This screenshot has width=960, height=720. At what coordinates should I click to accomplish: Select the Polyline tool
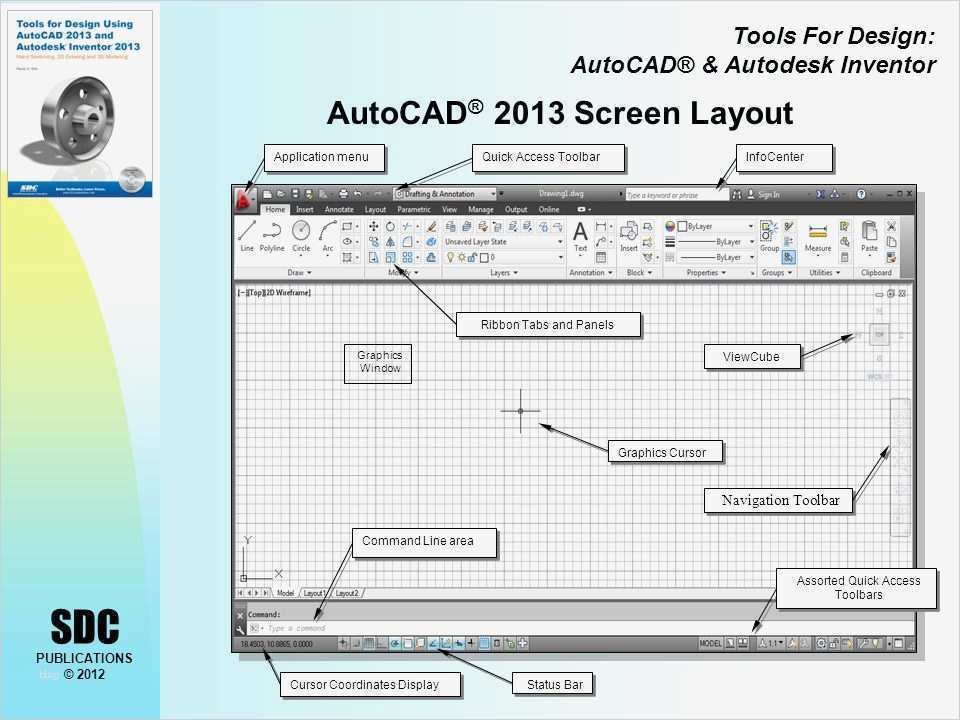272,236
